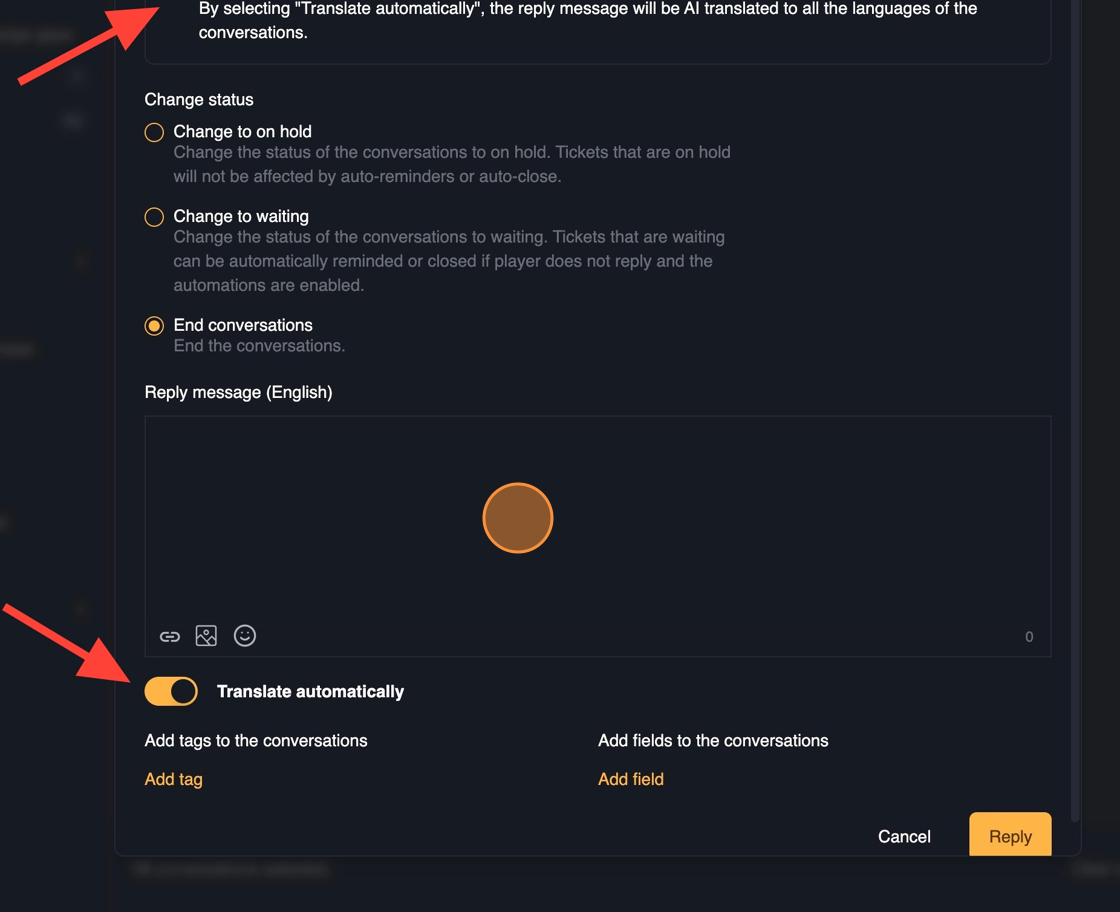1120x912 pixels.
Task: Insert a link in the reply message
Action: coord(170,637)
